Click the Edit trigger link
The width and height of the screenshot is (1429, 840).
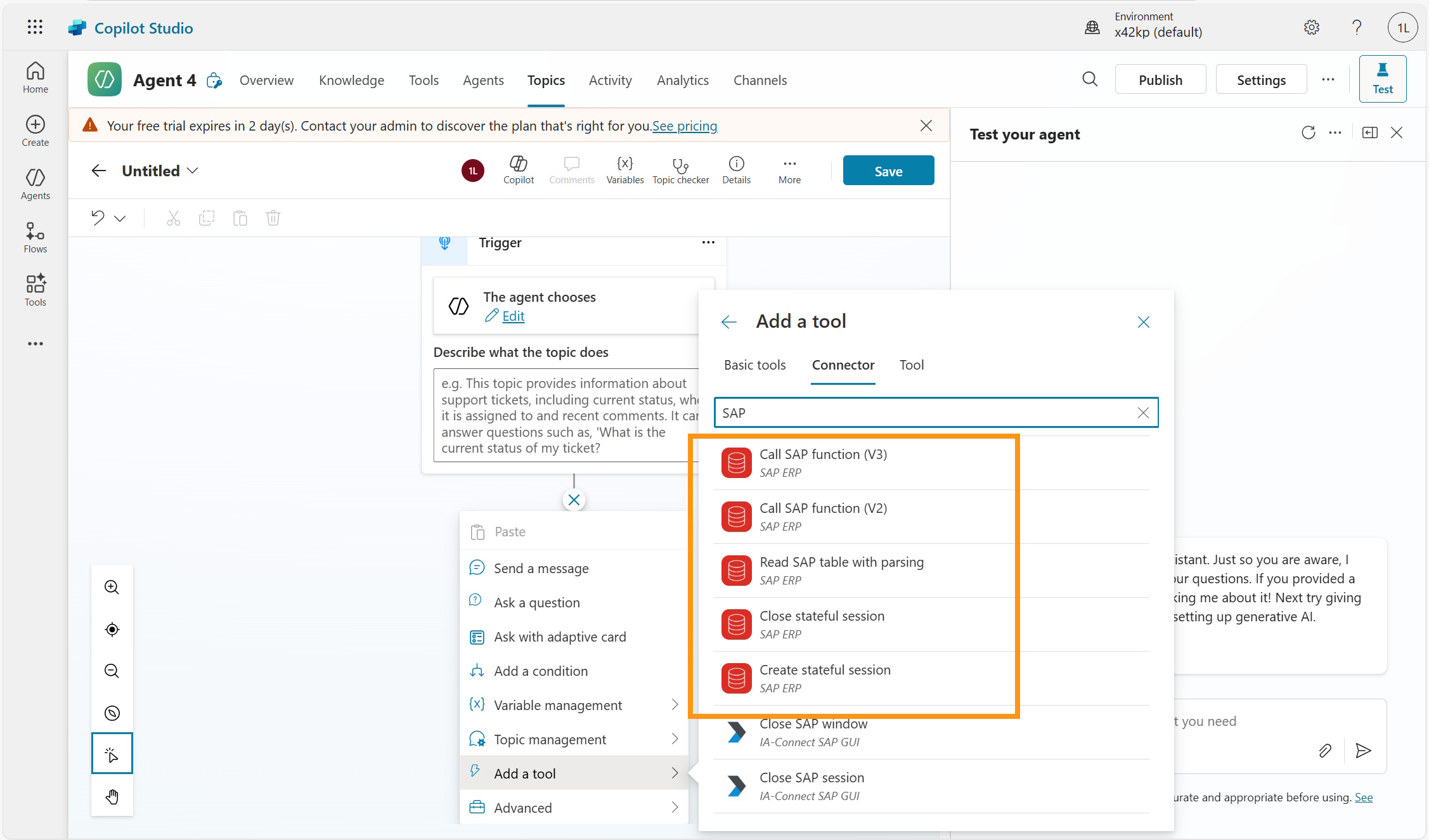[513, 316]
